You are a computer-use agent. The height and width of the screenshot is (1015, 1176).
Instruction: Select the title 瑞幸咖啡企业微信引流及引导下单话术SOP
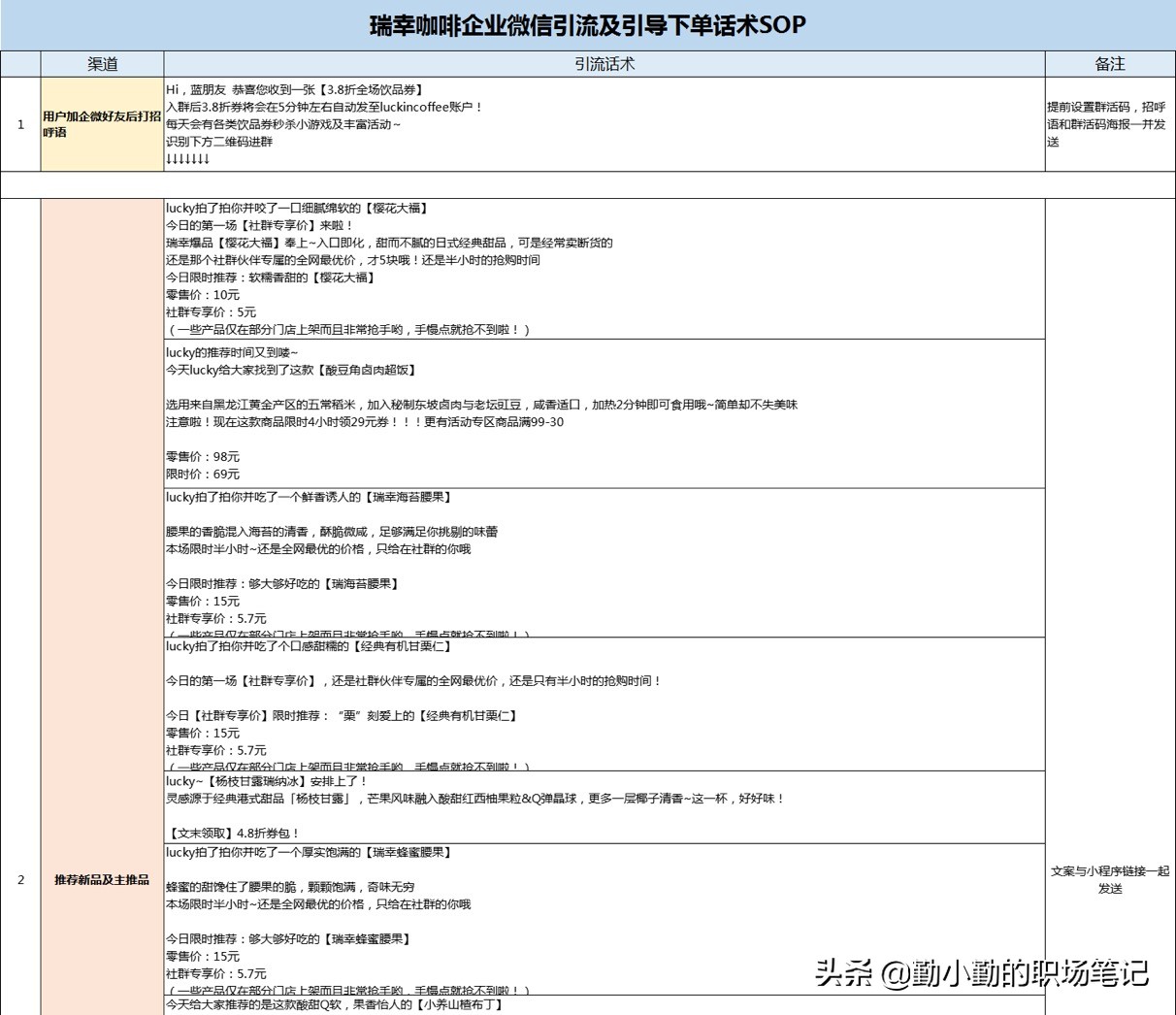pyautogui.click(x=588, y=23)
